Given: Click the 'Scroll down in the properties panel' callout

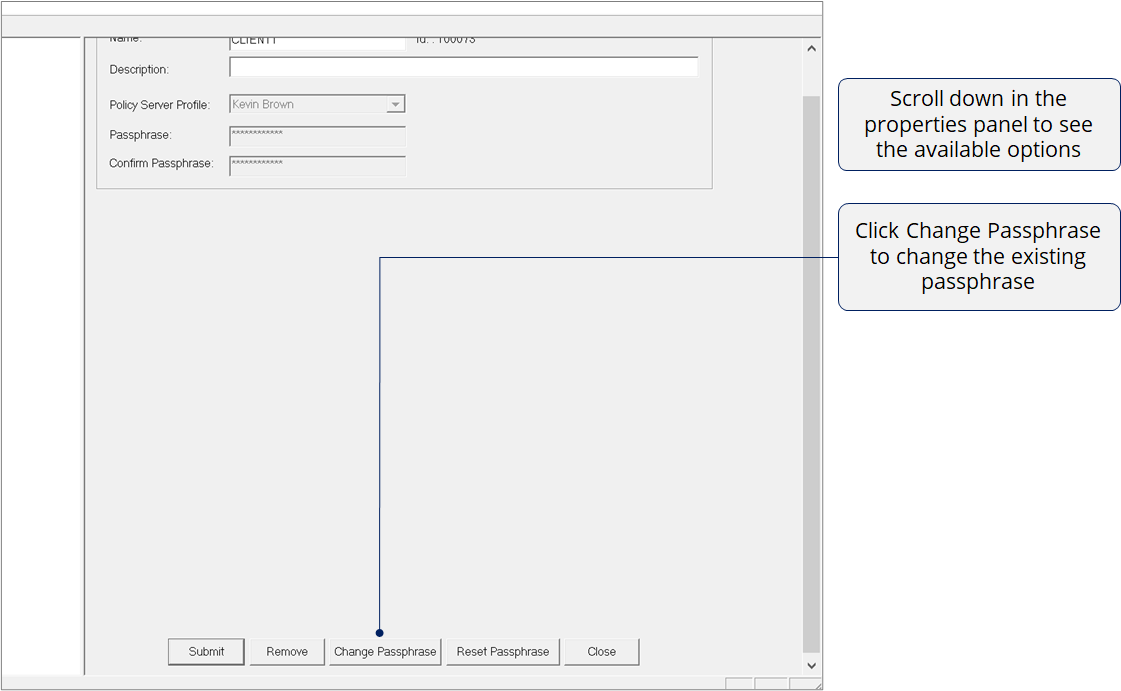Looking at the screenshot, I should (978, 125).
